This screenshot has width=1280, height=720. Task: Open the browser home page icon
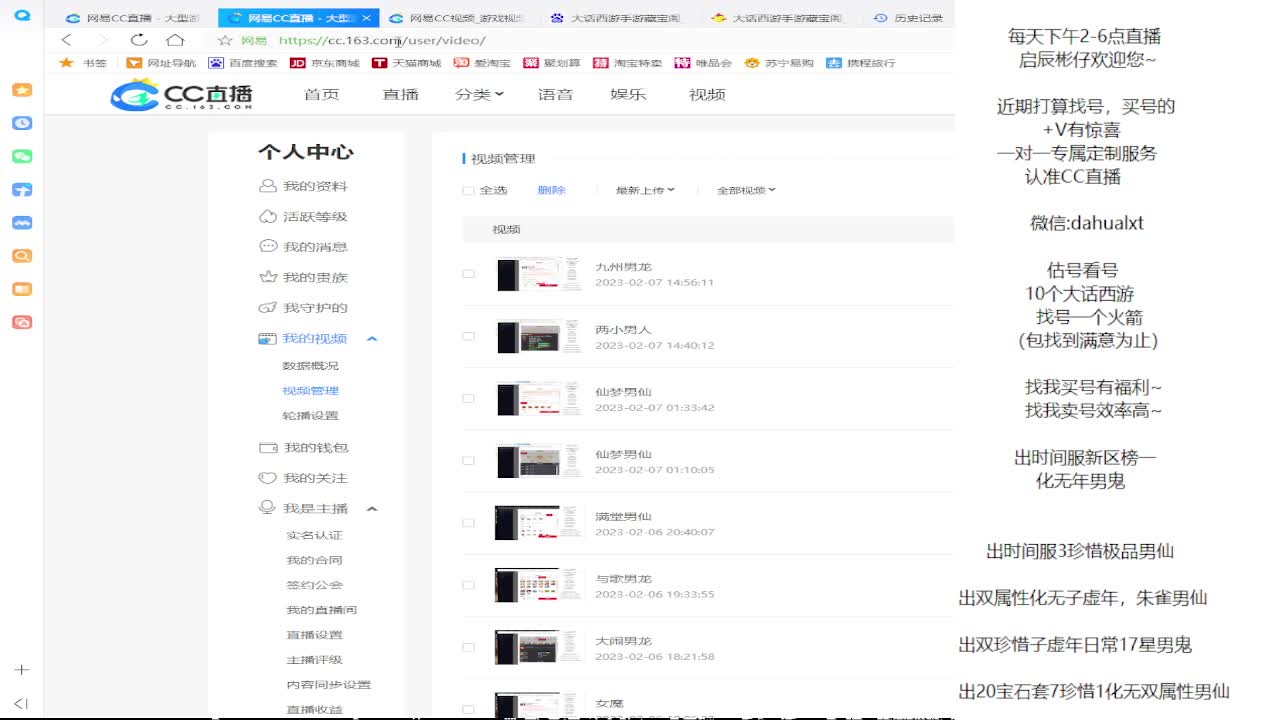click(175, 40)
